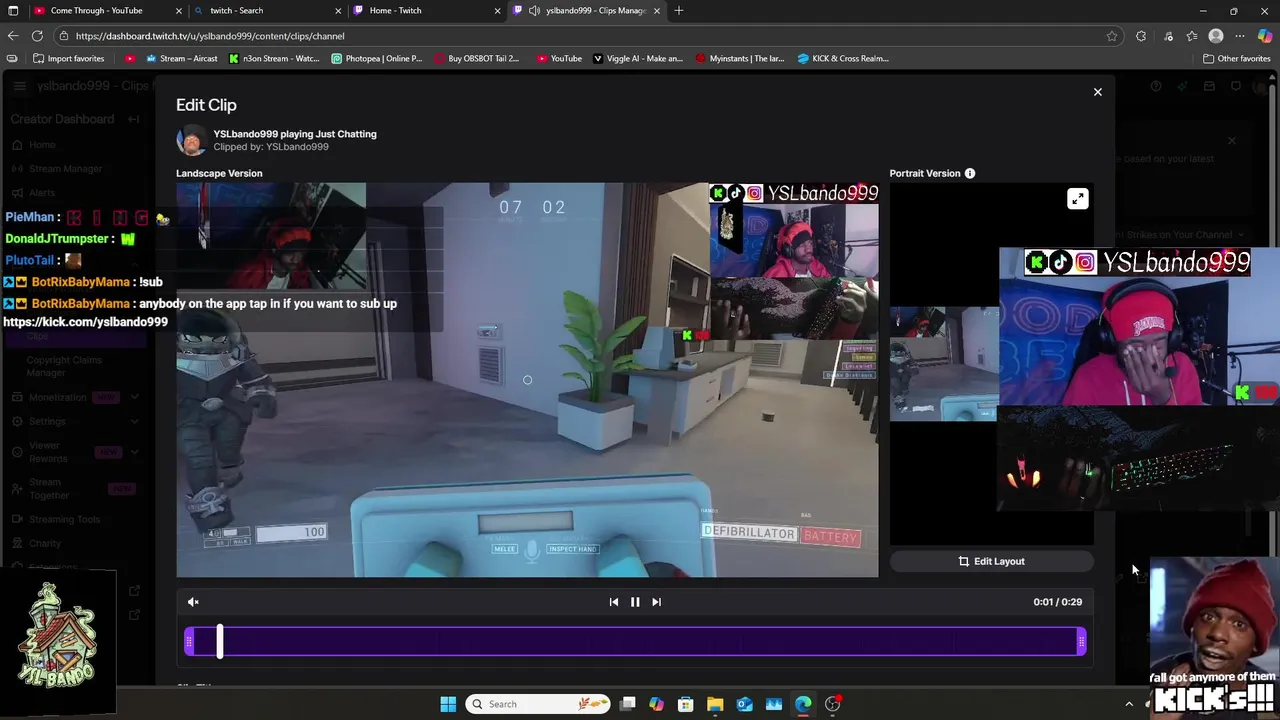1280x720 pixels.
Task: Open the Import favorites bookmark
Action: click(68, 58)
